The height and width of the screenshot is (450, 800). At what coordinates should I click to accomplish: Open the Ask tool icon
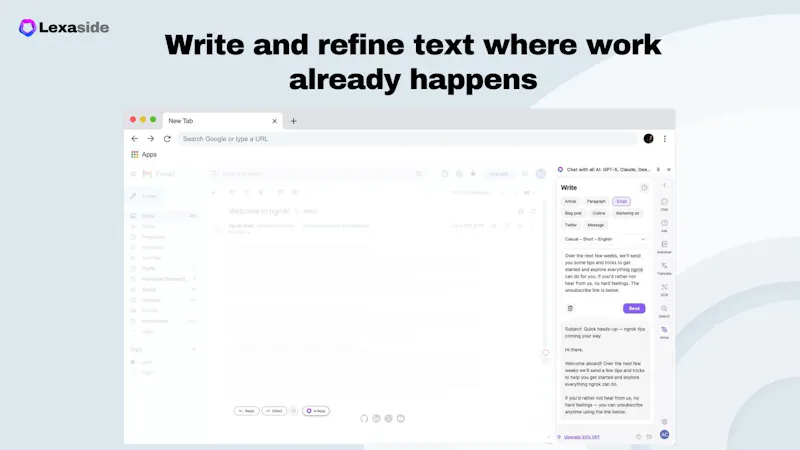click(x=664, y=226)
